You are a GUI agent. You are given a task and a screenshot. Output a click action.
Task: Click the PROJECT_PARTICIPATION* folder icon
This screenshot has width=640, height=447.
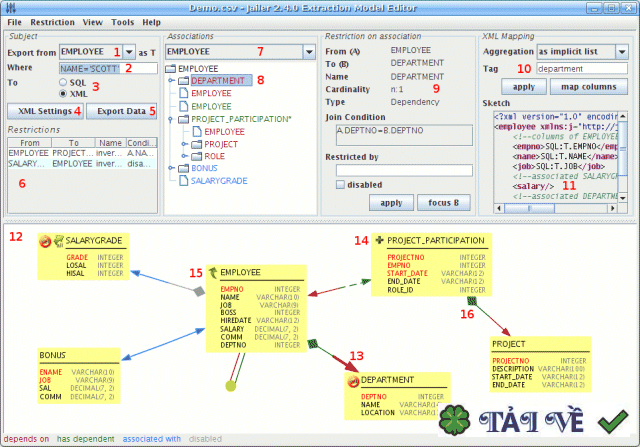pyautogui.click(x=184, y=119)
